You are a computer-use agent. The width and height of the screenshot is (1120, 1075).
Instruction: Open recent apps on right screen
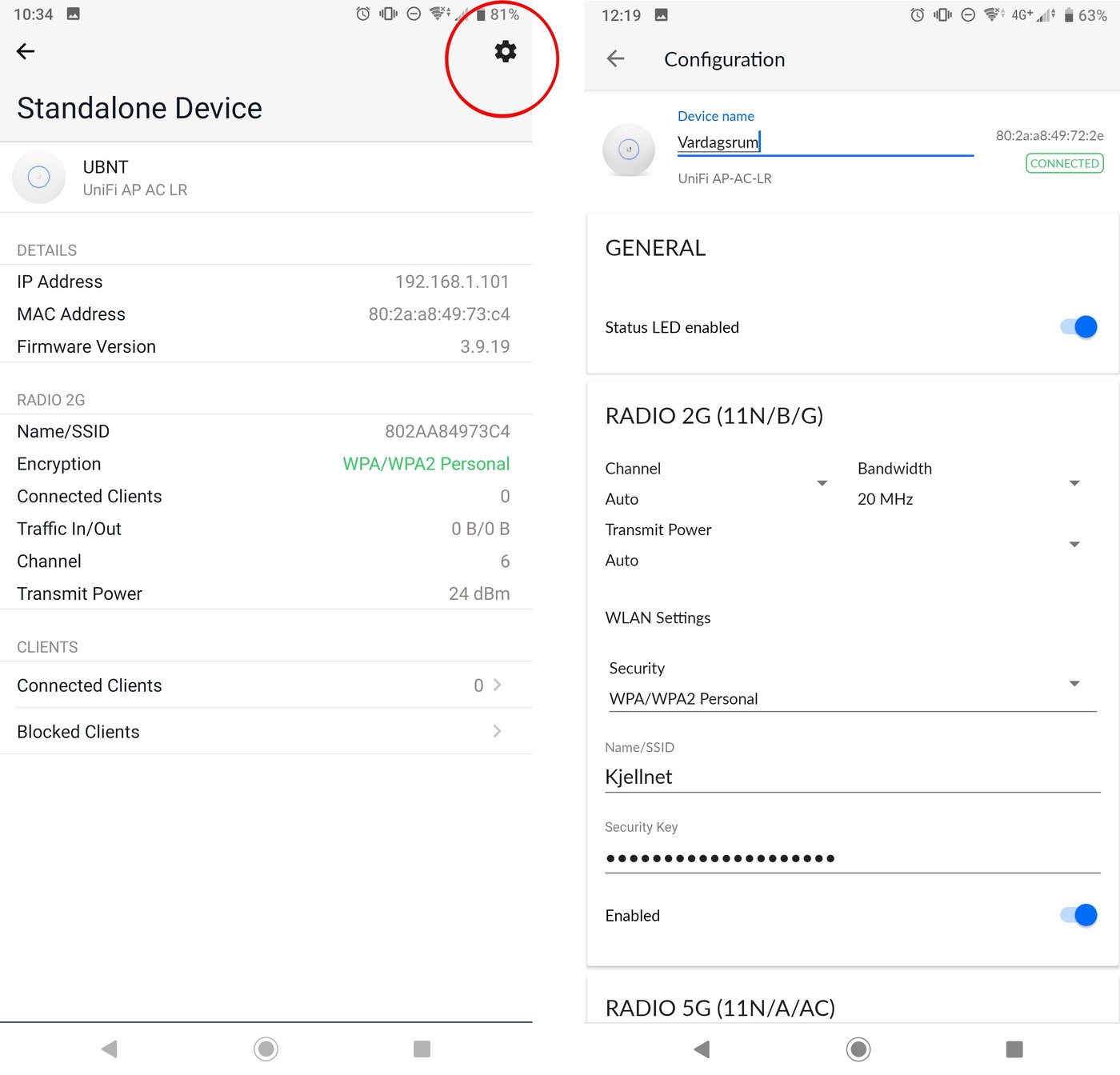(x=1014, y=1049)
